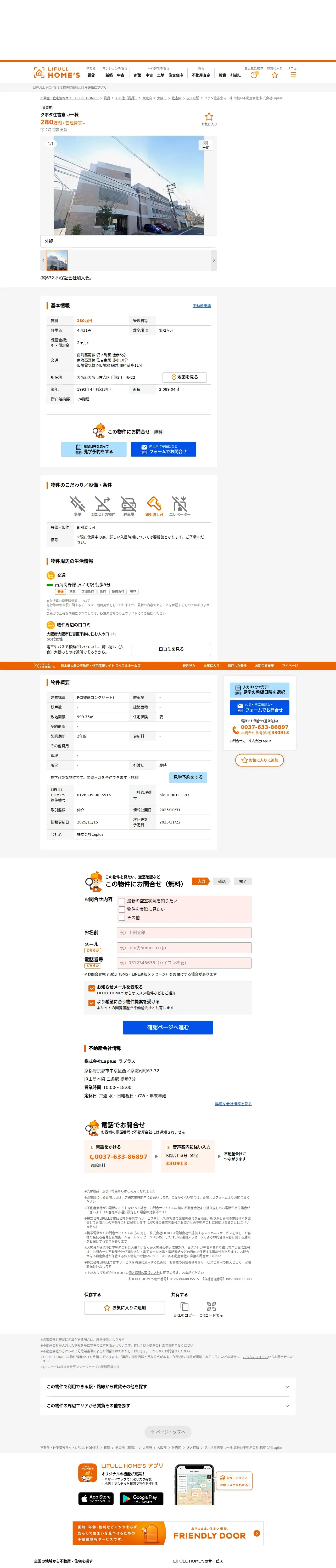Select 保存した条件 in sticky bar
Screen dimensions: 336x1568
point(237,666)
